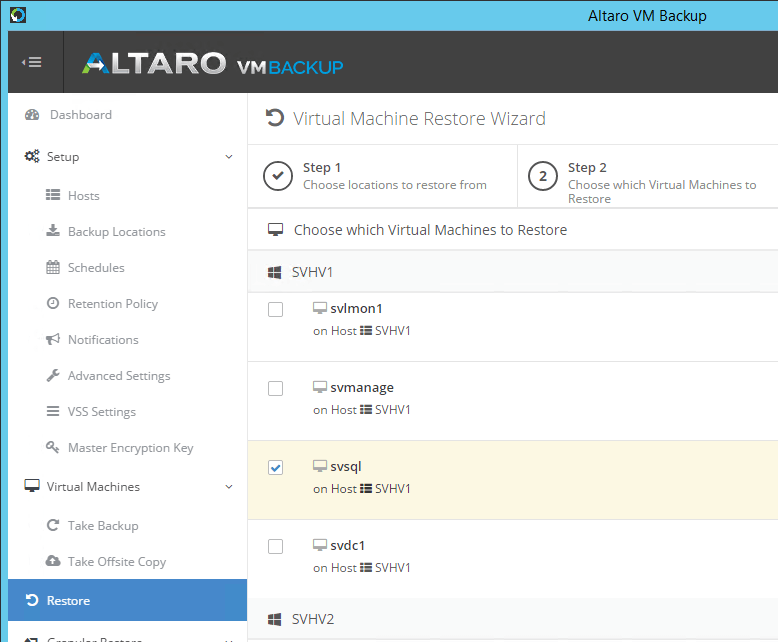Click the SVHV2 host group header

tap(513, 619)
